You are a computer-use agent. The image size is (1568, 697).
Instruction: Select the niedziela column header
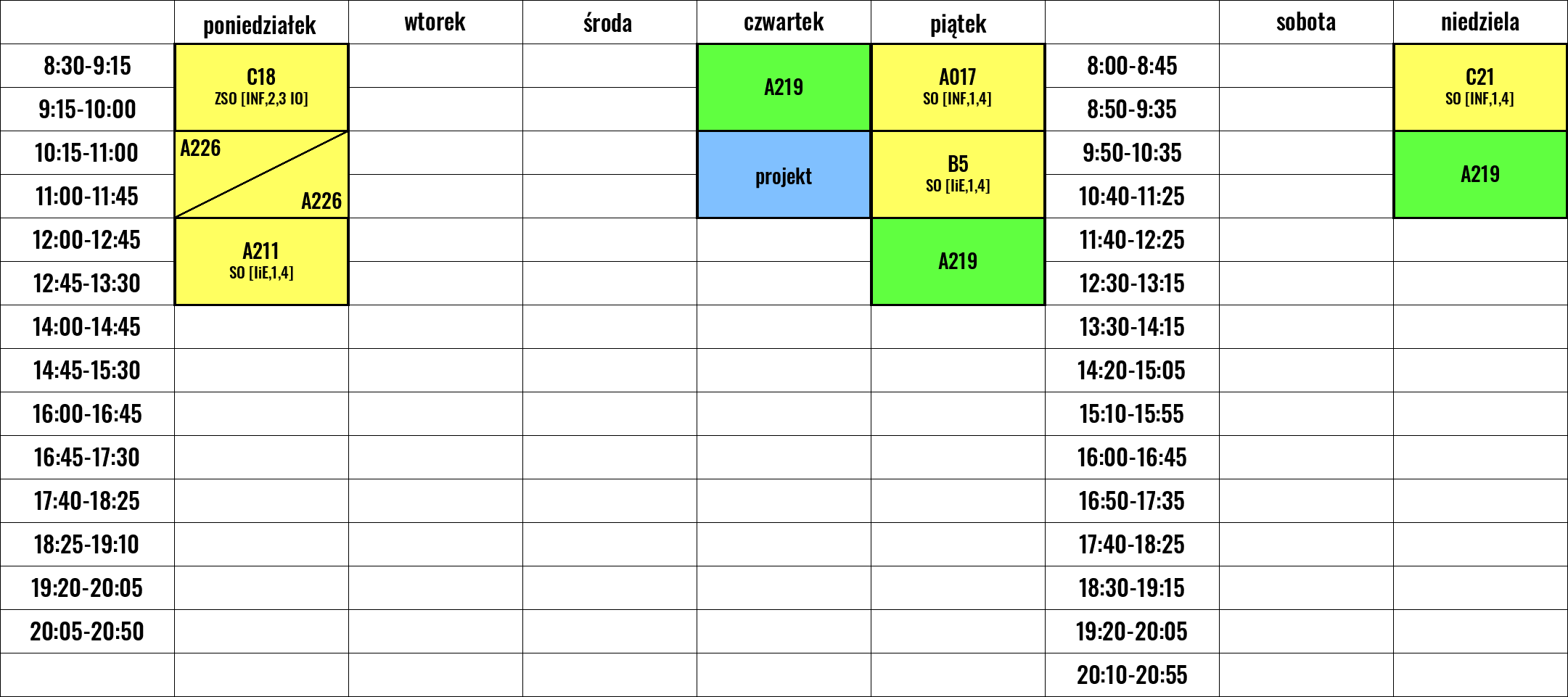tap(1480, 22)
